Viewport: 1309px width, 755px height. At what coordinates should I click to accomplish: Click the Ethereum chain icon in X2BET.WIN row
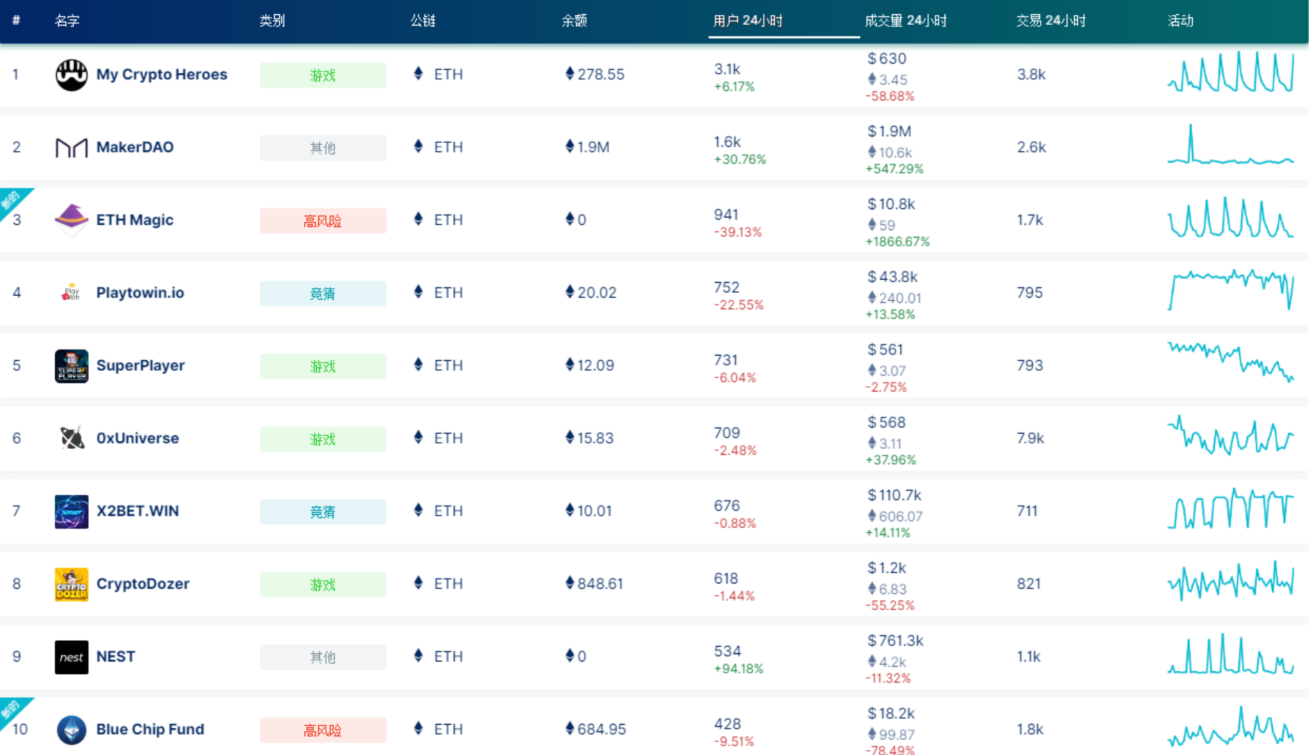[x=418, y=510]
